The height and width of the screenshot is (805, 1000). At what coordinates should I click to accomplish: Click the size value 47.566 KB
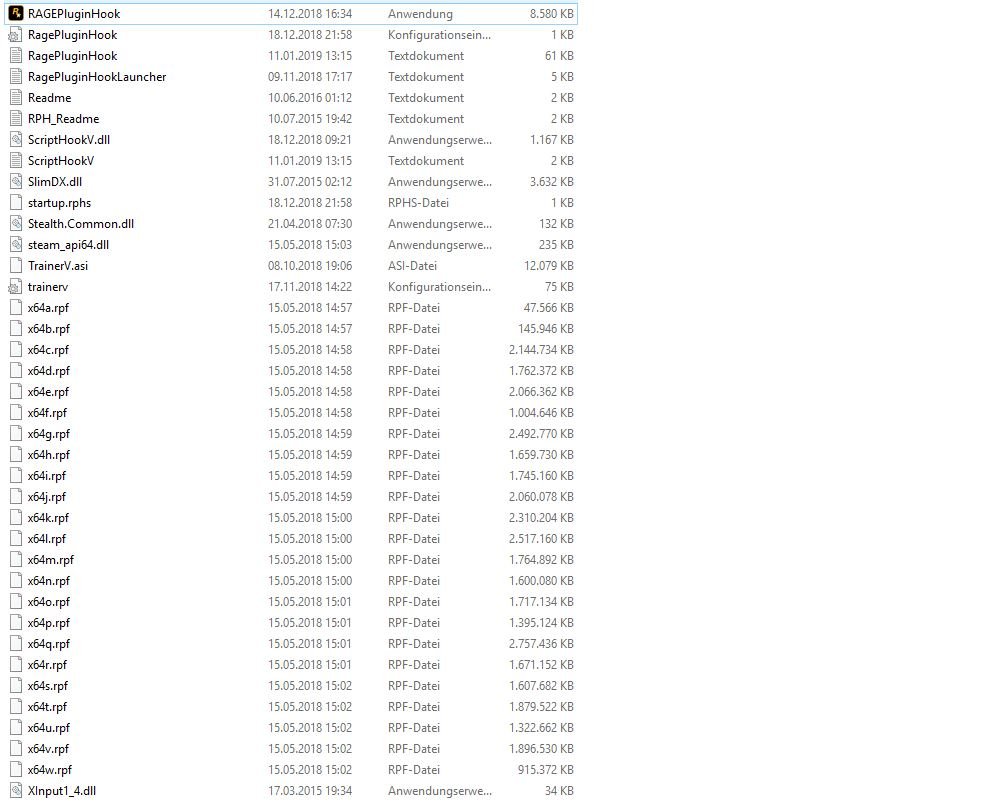click(548, 308)
